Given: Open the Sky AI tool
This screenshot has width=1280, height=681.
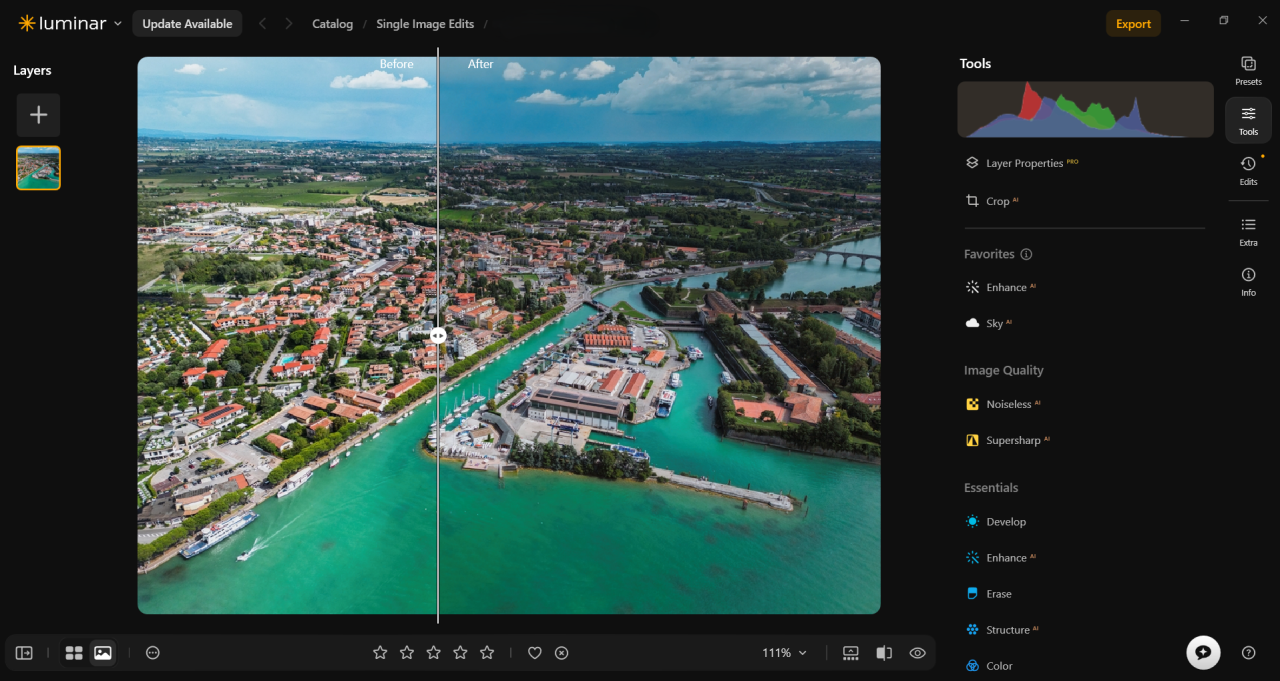Looking at the screenshot, I should tap(988, 323).
